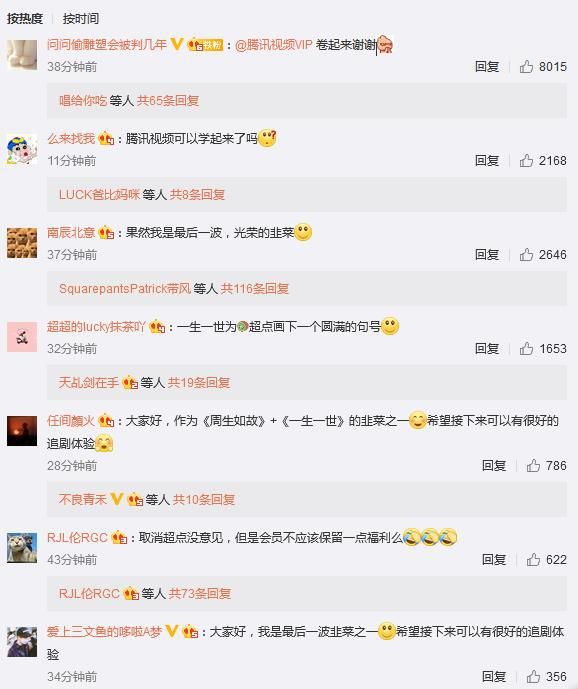Sort comments by 按热度
The height and width of the screenshot is (689, 578).
25,18
